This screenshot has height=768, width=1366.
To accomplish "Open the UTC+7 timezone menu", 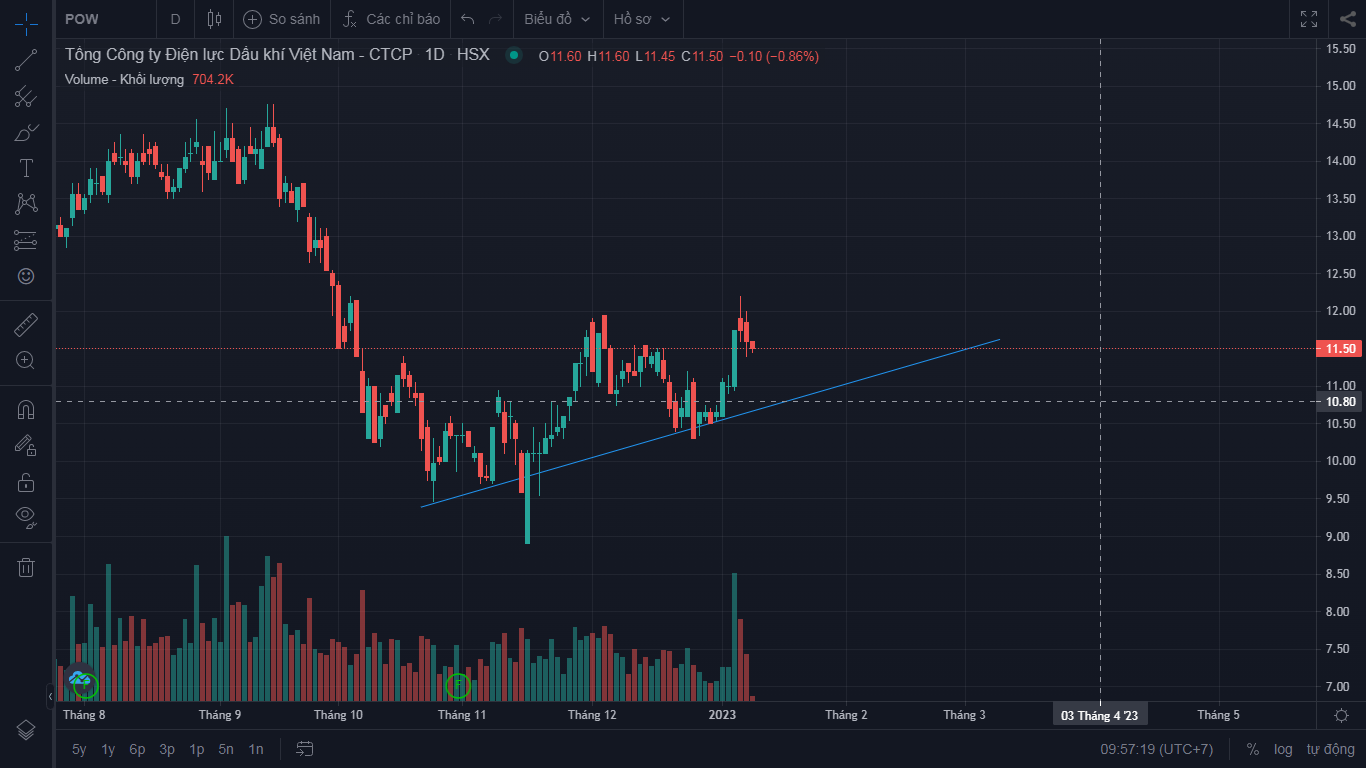I will (1157, 749).
